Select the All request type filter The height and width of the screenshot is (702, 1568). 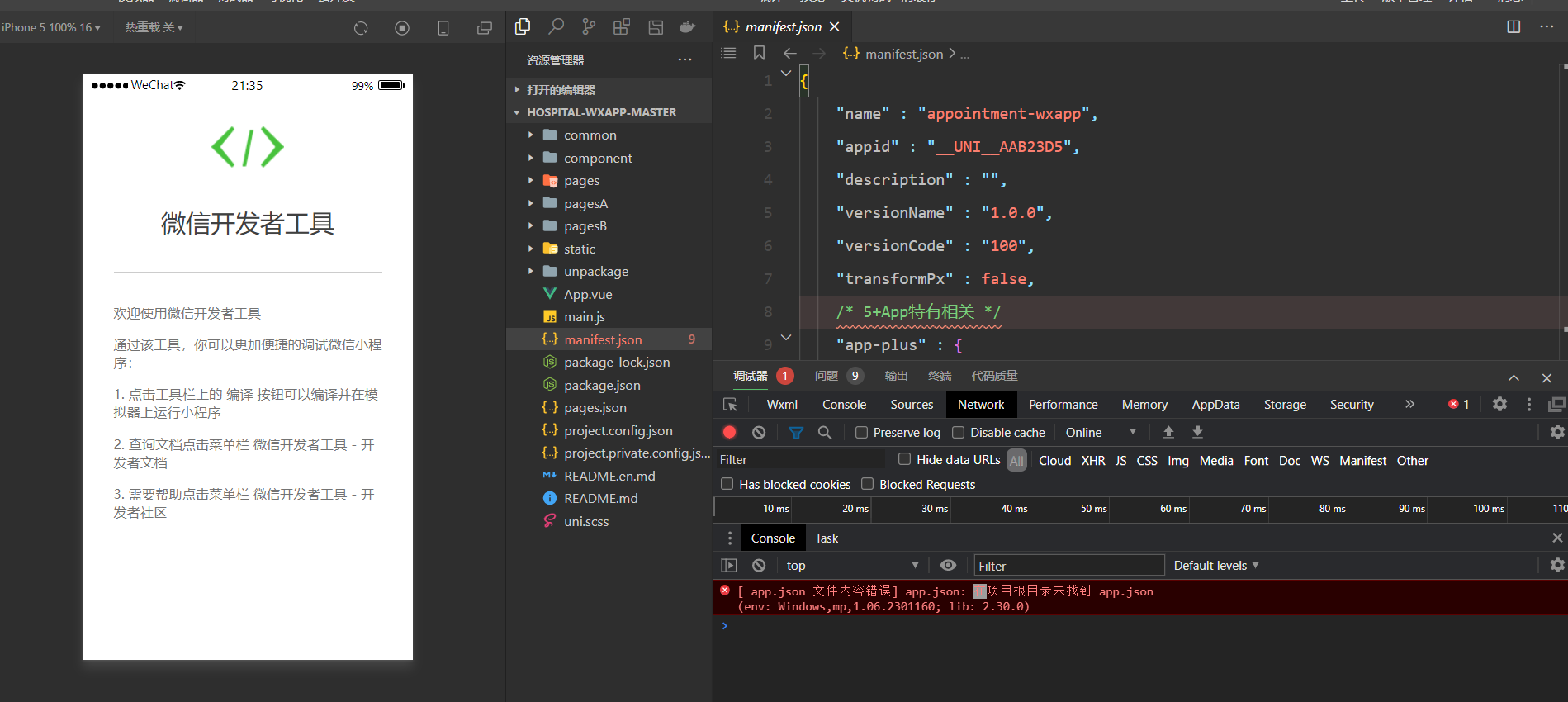click(1017, 461)
